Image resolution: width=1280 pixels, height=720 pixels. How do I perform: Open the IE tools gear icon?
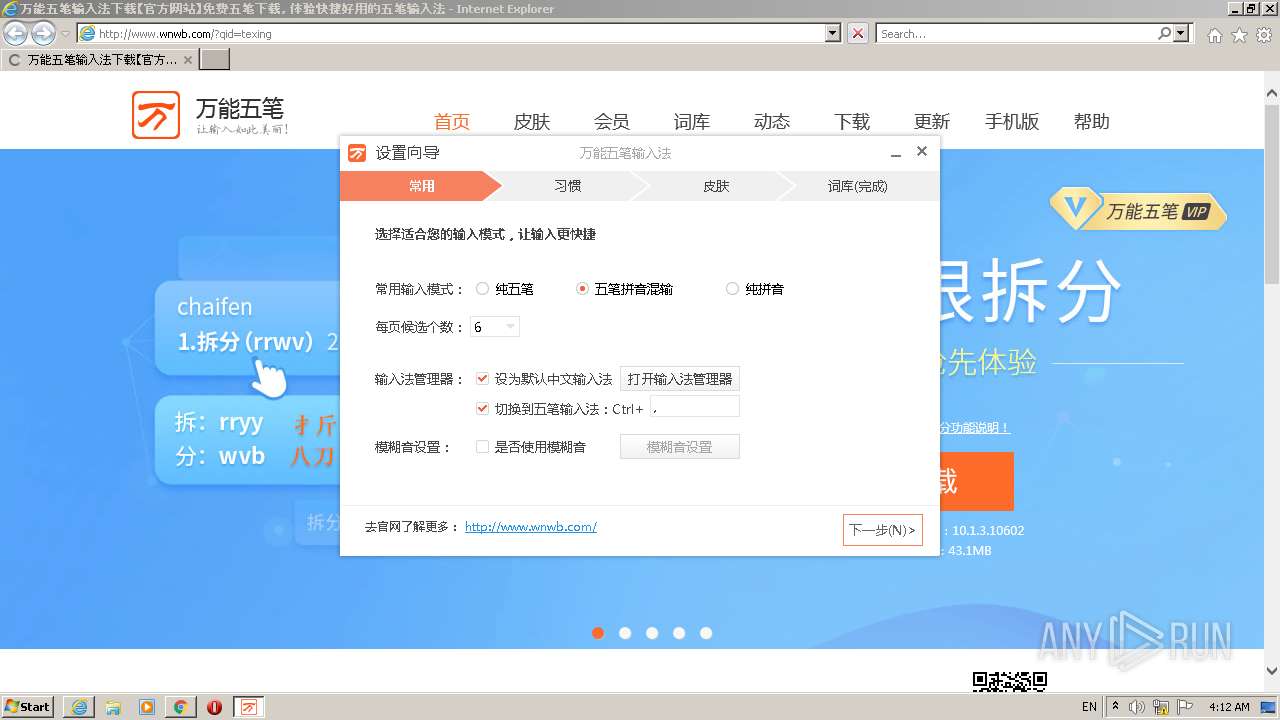point(1264,35)
